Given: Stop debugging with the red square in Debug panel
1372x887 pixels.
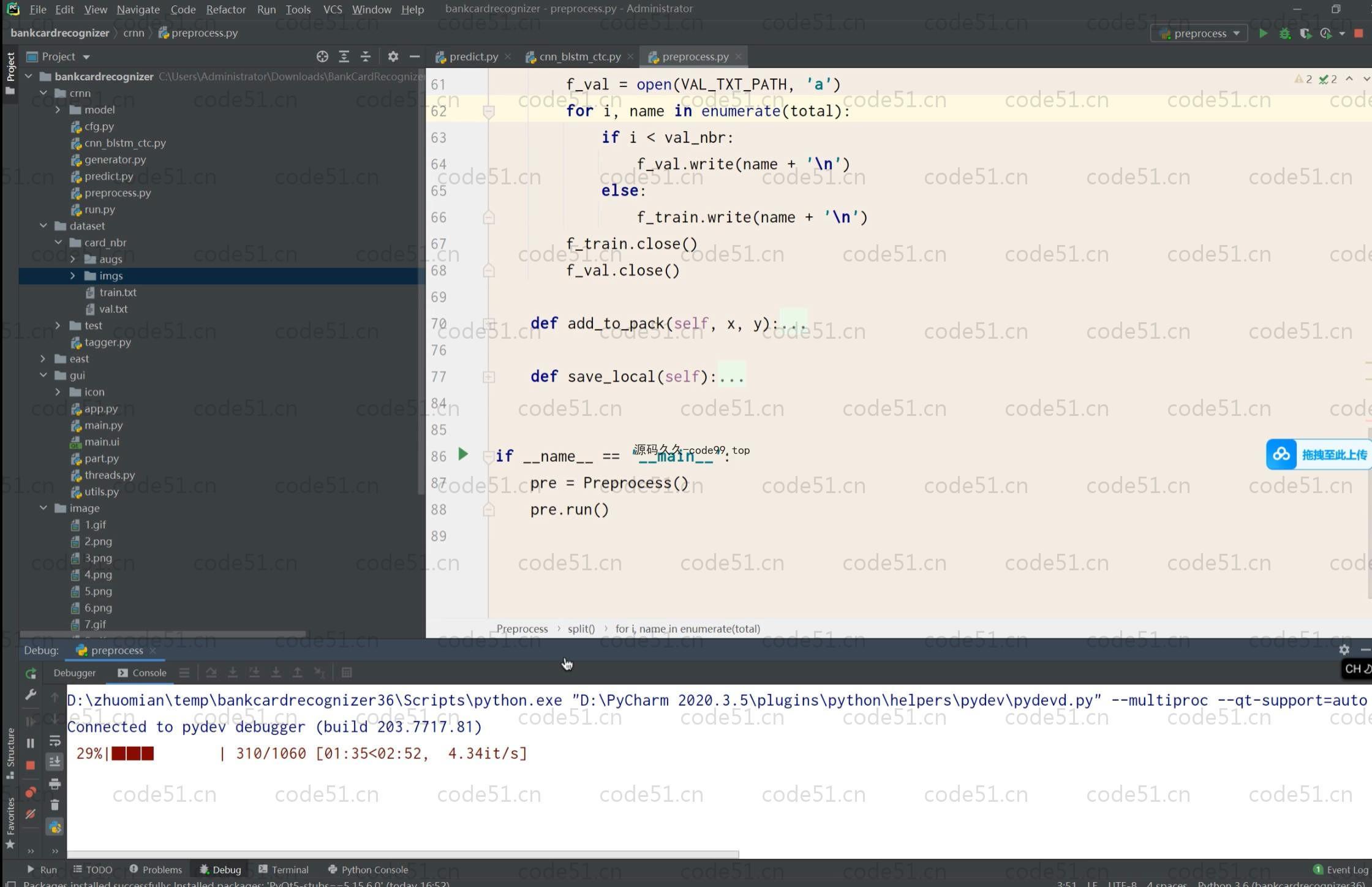Looking at the screenshot, I should [x=31, y=765].
